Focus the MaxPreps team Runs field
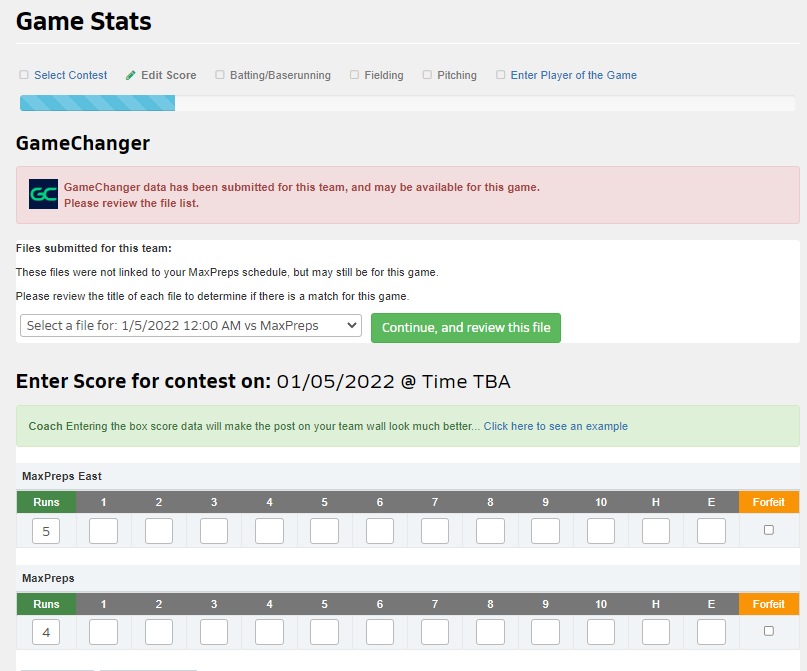This screenshot has height=671, width=807. click(46, 632)
